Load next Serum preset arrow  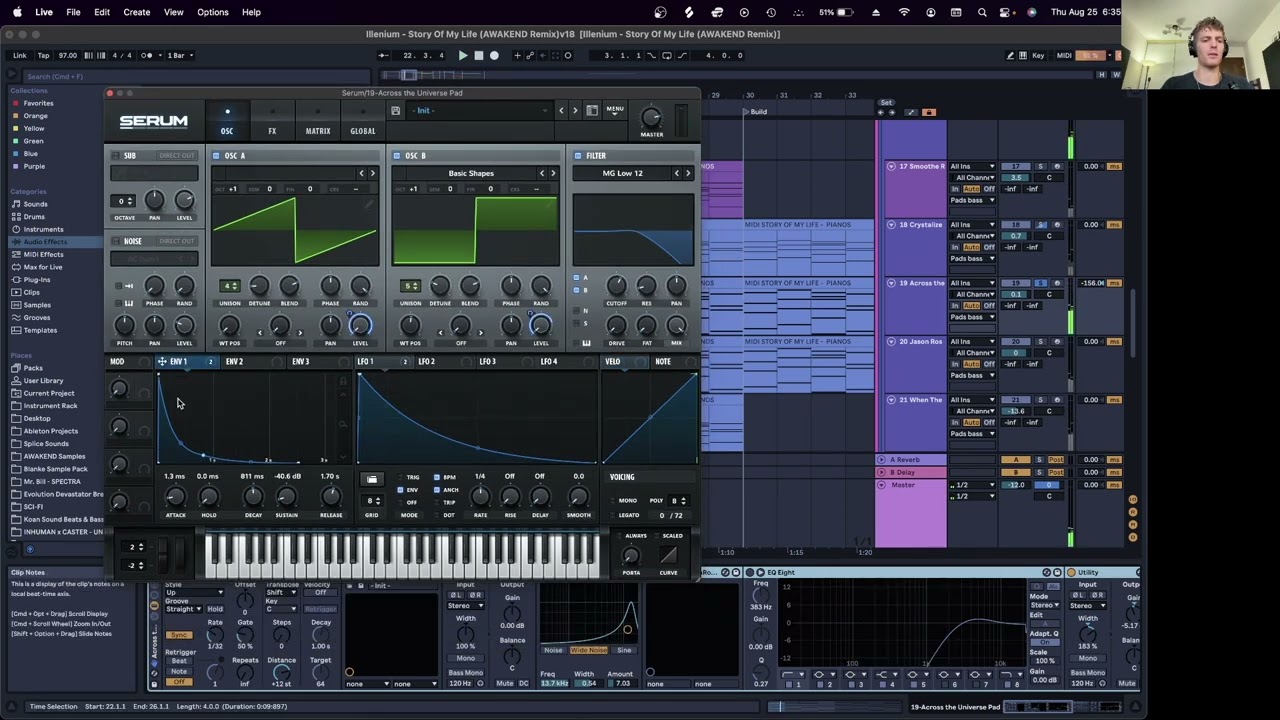click(x=574, y=110)
